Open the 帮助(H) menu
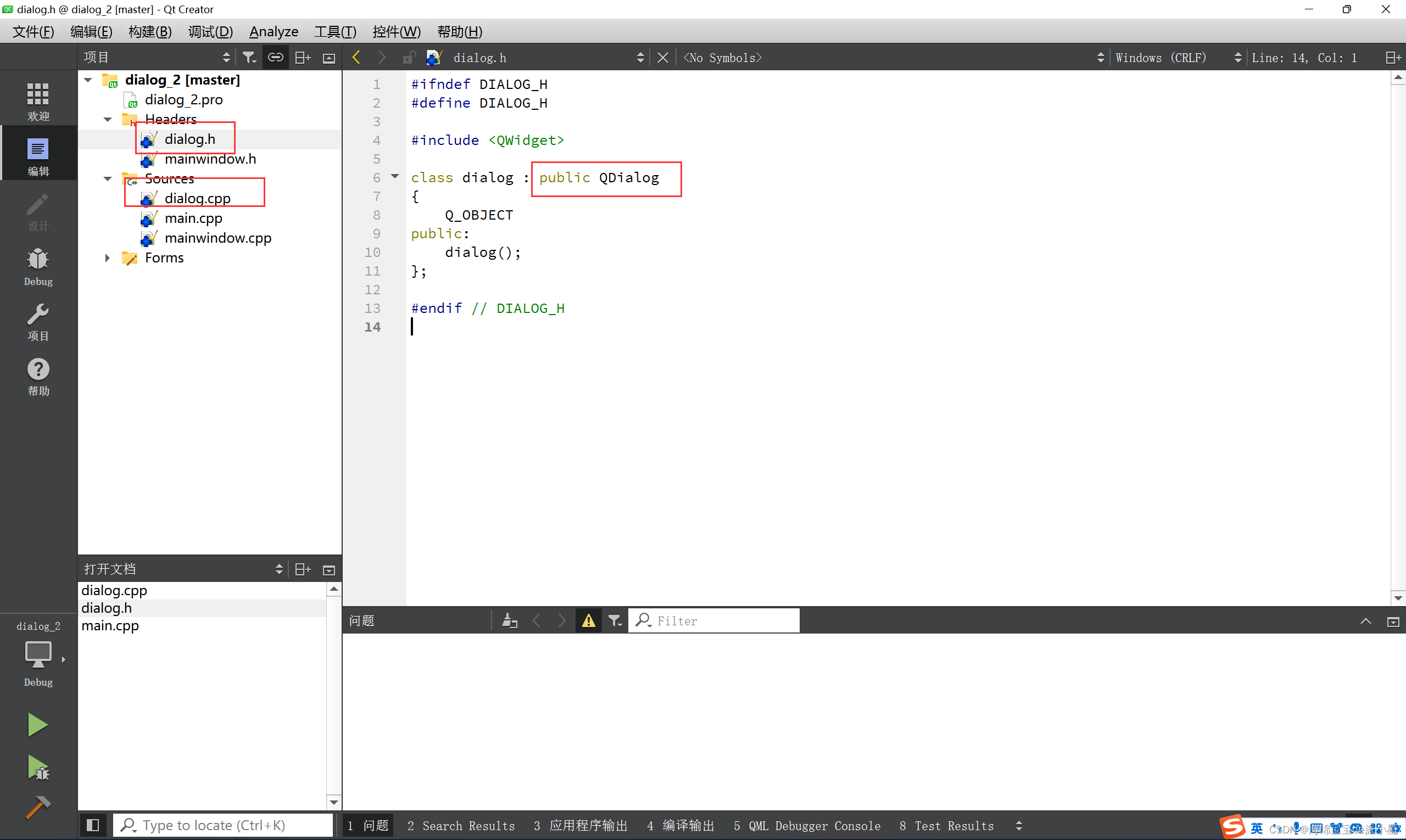Screen dimensions: 1406x840 tap(460, 32)
